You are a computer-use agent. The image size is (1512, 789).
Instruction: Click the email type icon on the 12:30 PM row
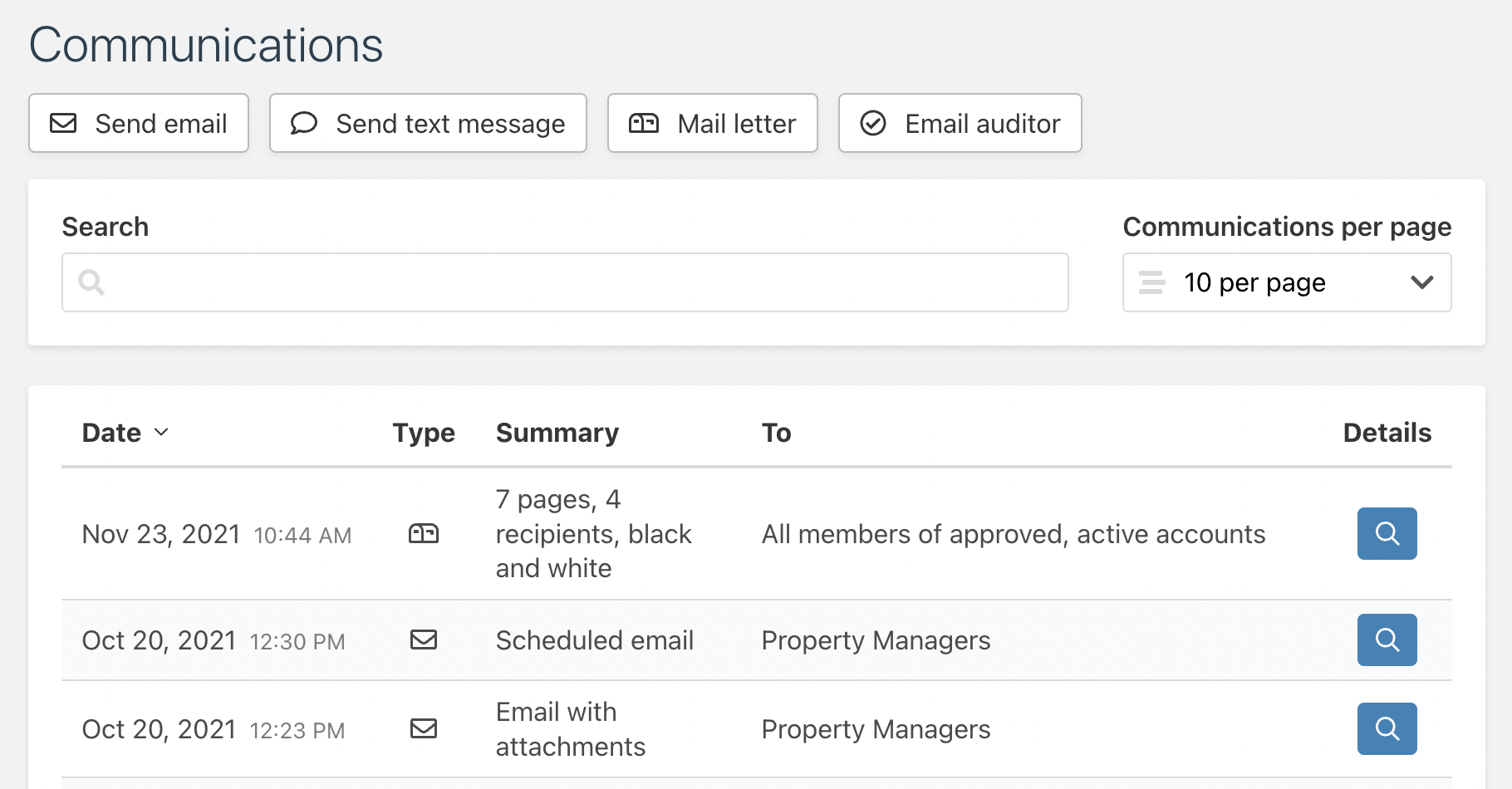tap(425, 640)
